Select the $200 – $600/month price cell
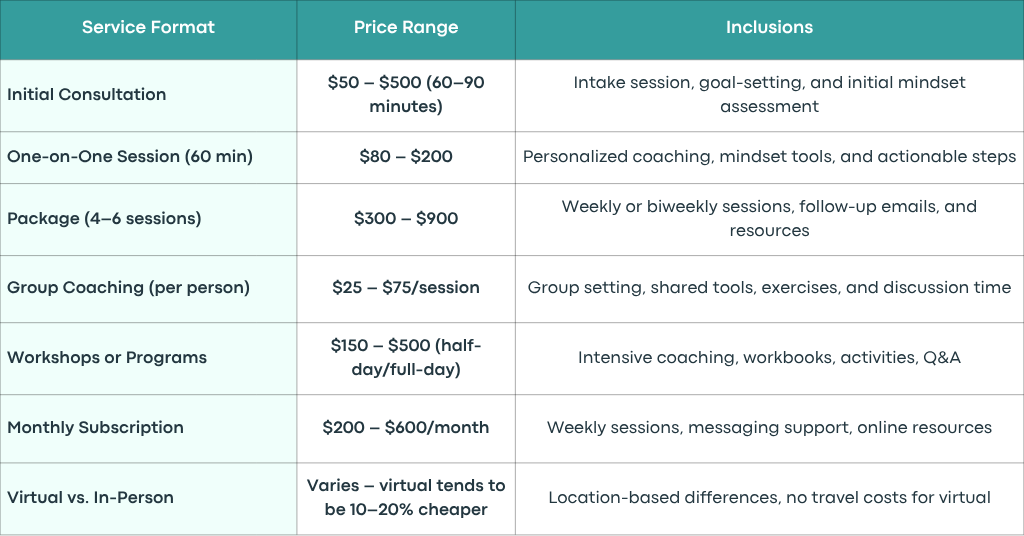 (406, 428)
